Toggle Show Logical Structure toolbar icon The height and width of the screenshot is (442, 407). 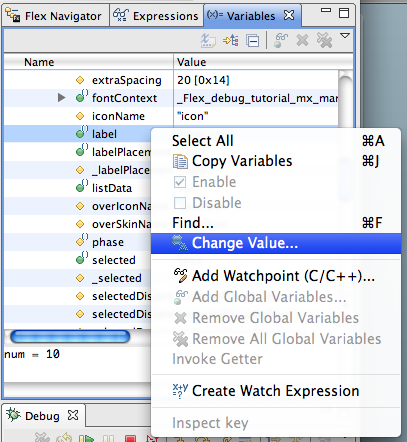pos(231,41)
